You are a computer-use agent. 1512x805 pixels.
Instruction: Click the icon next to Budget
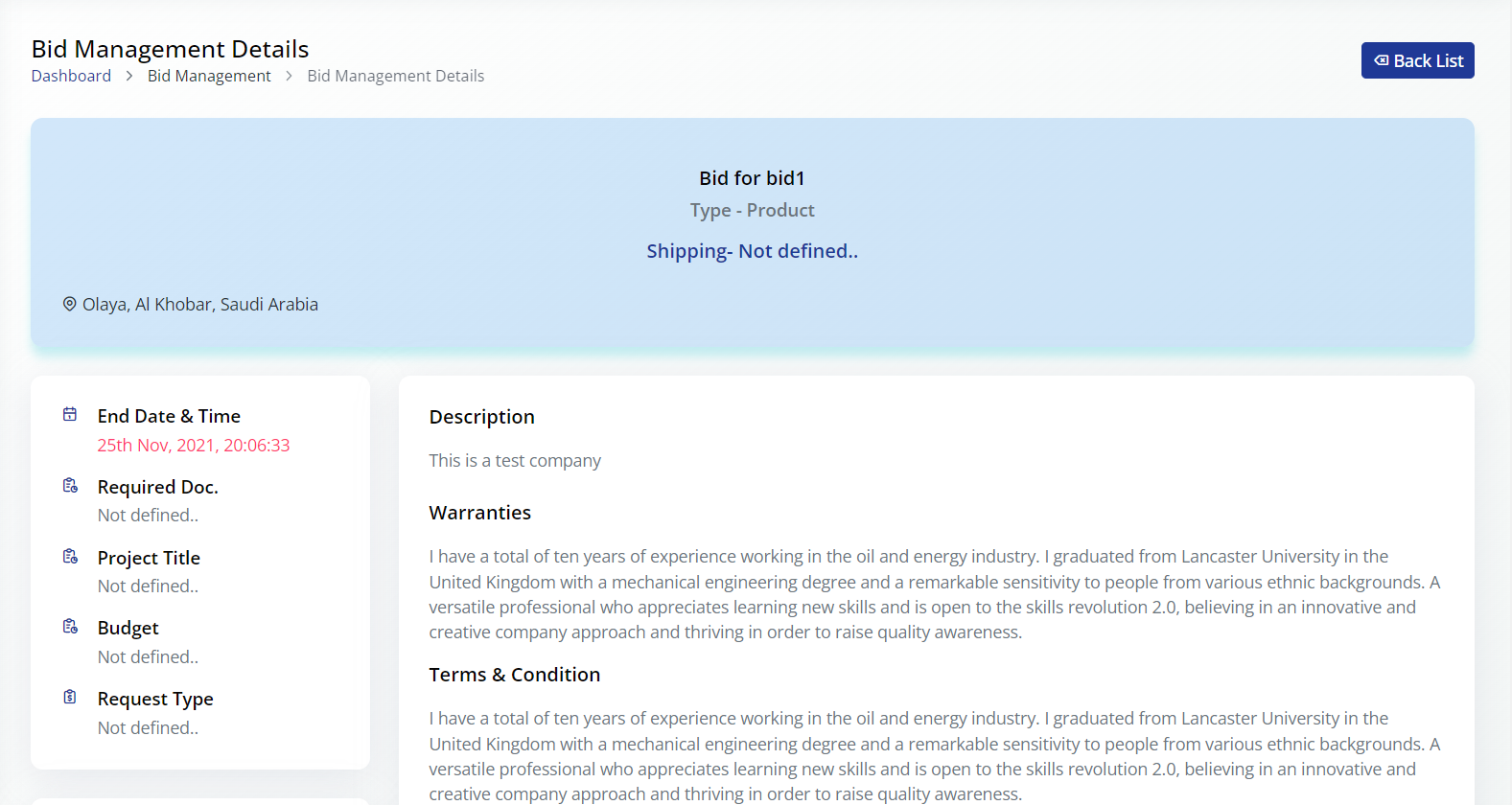pyautogui.click(x=70, y=627)
